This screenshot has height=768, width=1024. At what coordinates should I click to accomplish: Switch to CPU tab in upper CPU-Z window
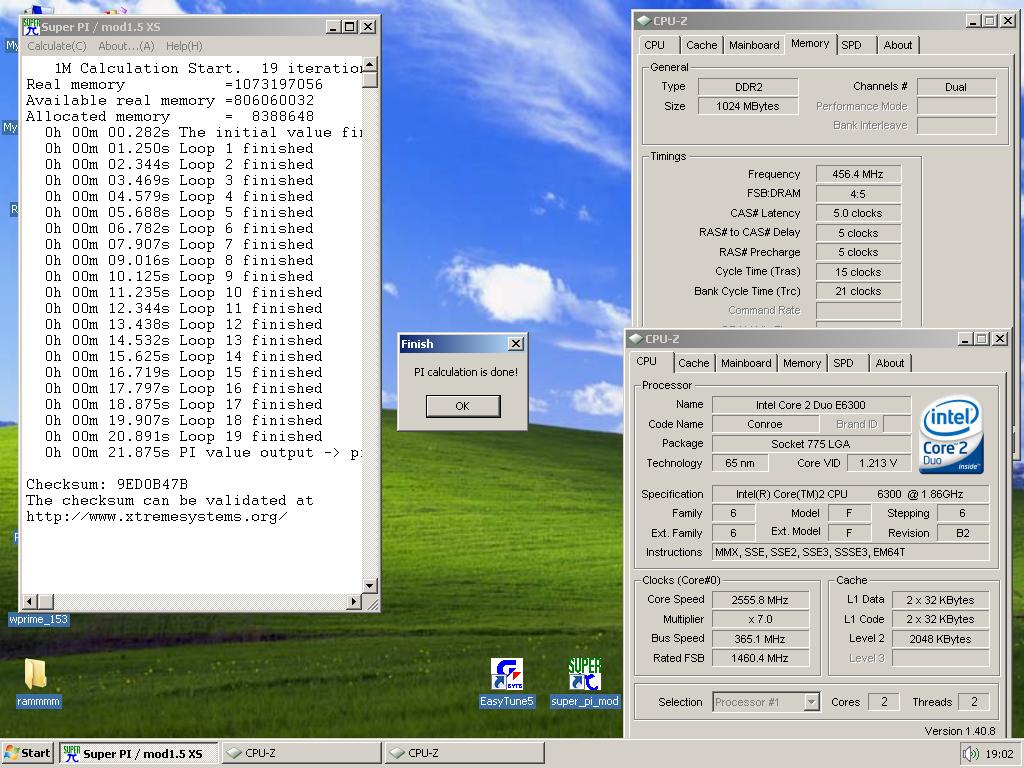[654, 45]
